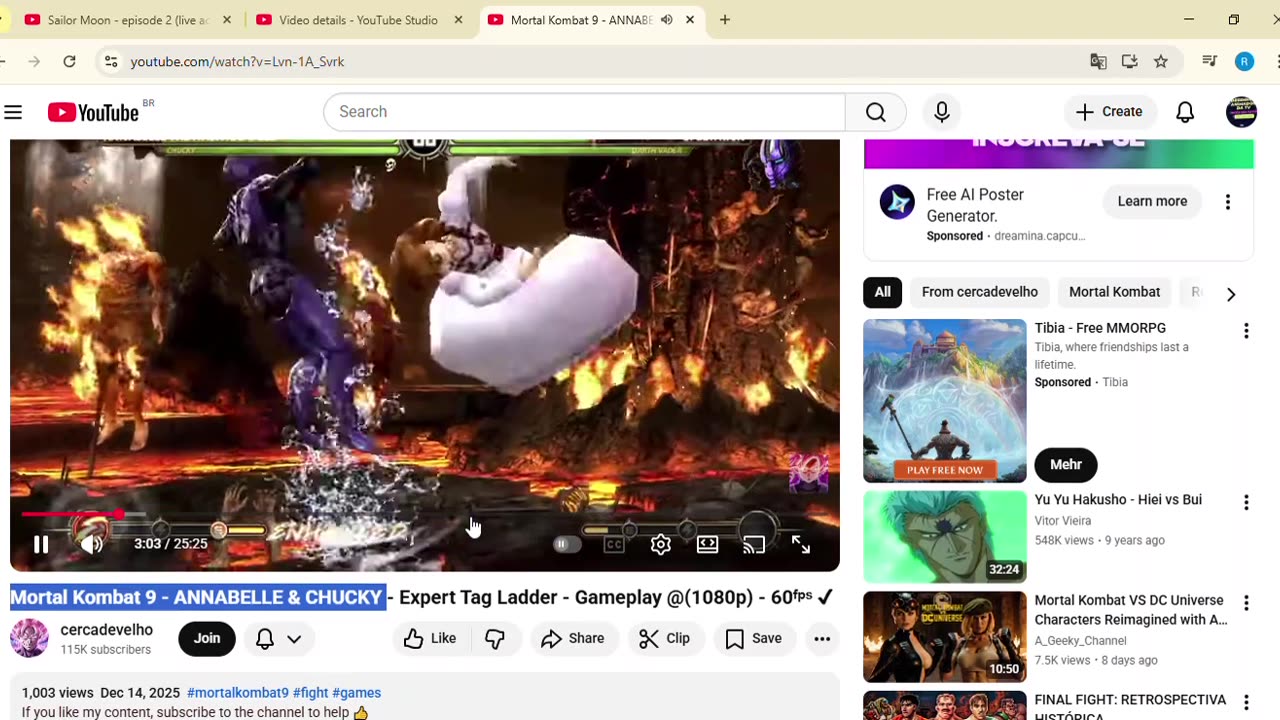Open YouTube notifications bell in header

pos(1185,112)
